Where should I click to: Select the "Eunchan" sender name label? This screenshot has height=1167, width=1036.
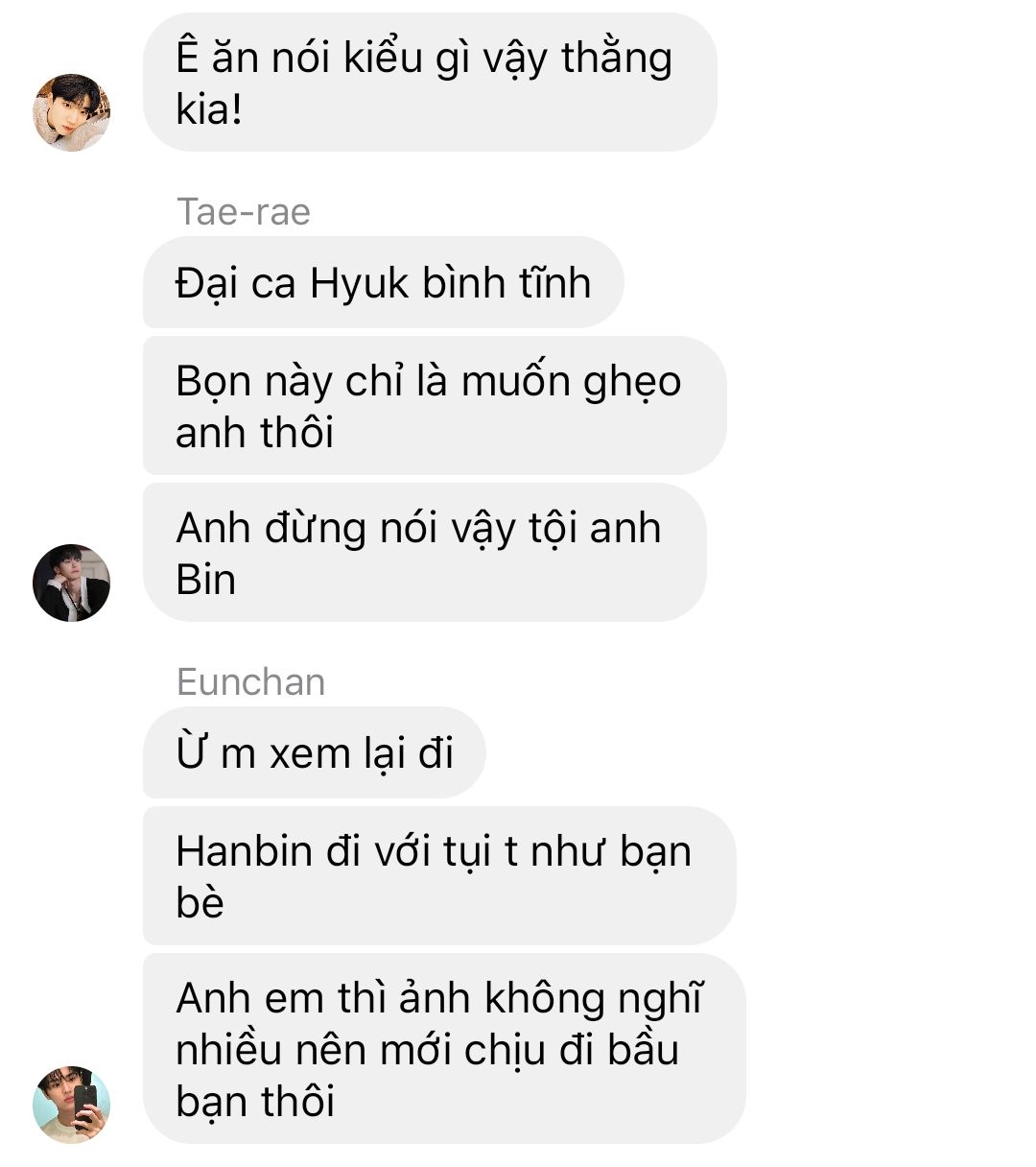click(251, 682)
